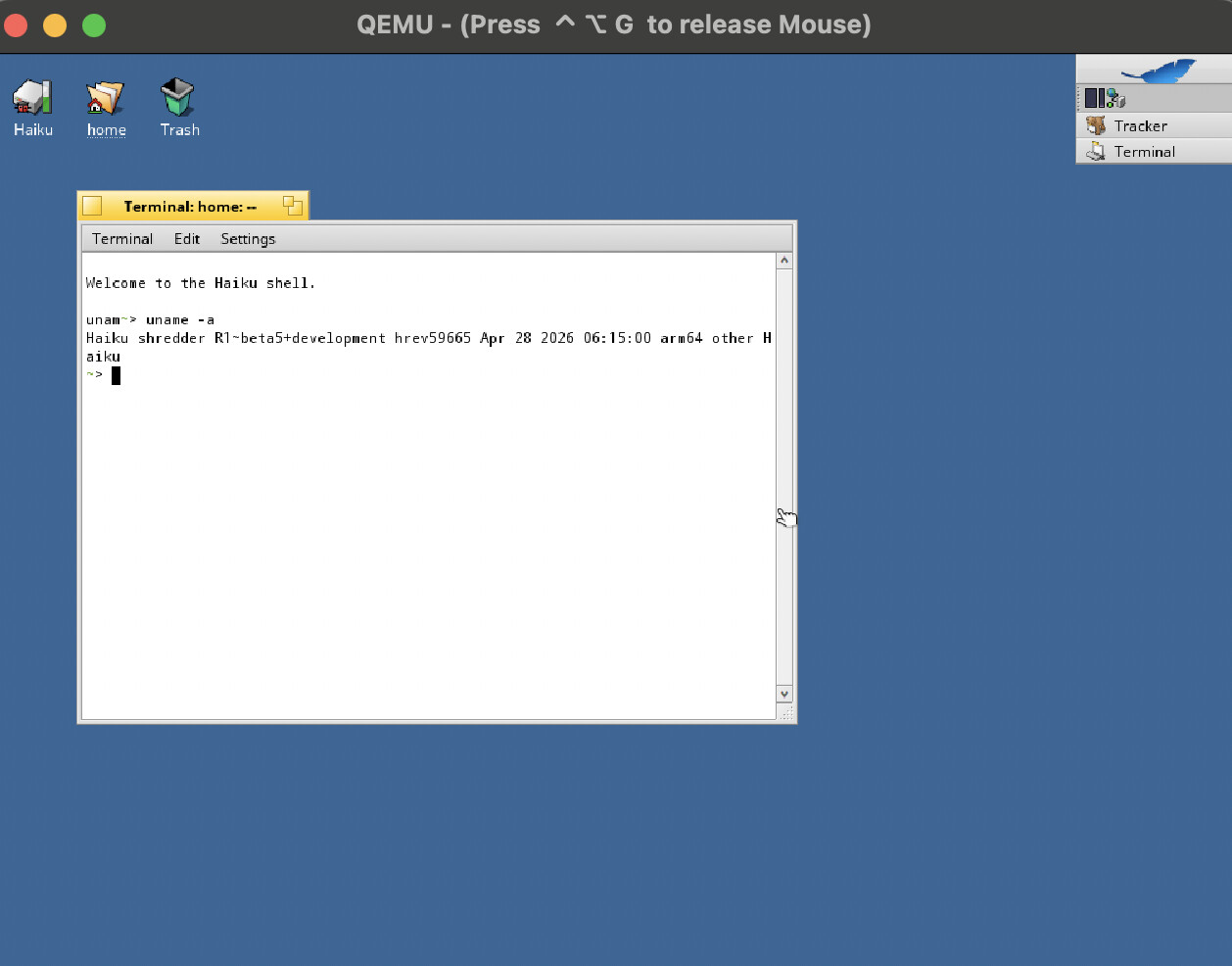Click the scrollbar up arrow
This screenshot has width=1232, height=966.
pyautogui.click(x=783, y=261)
